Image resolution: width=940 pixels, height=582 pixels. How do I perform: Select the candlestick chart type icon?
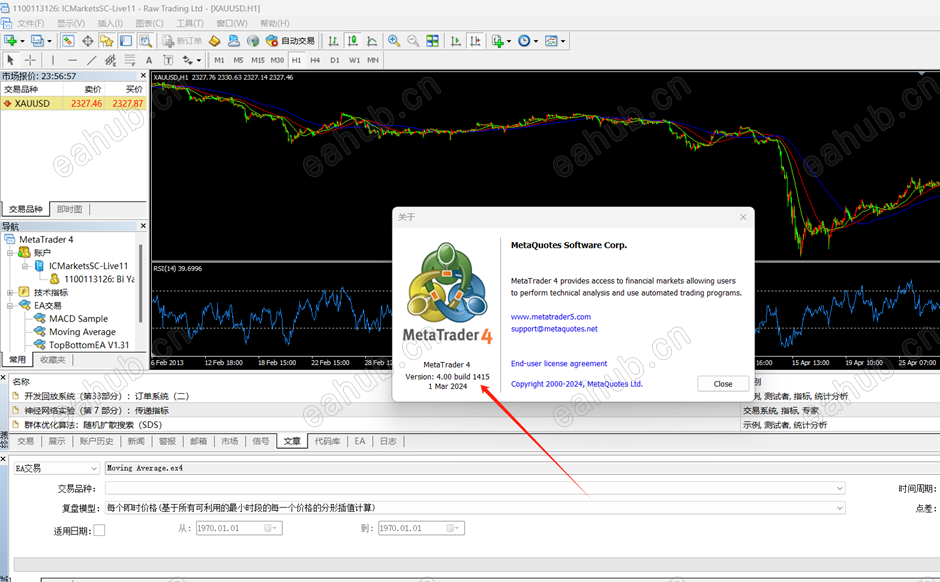pos(352,41)
